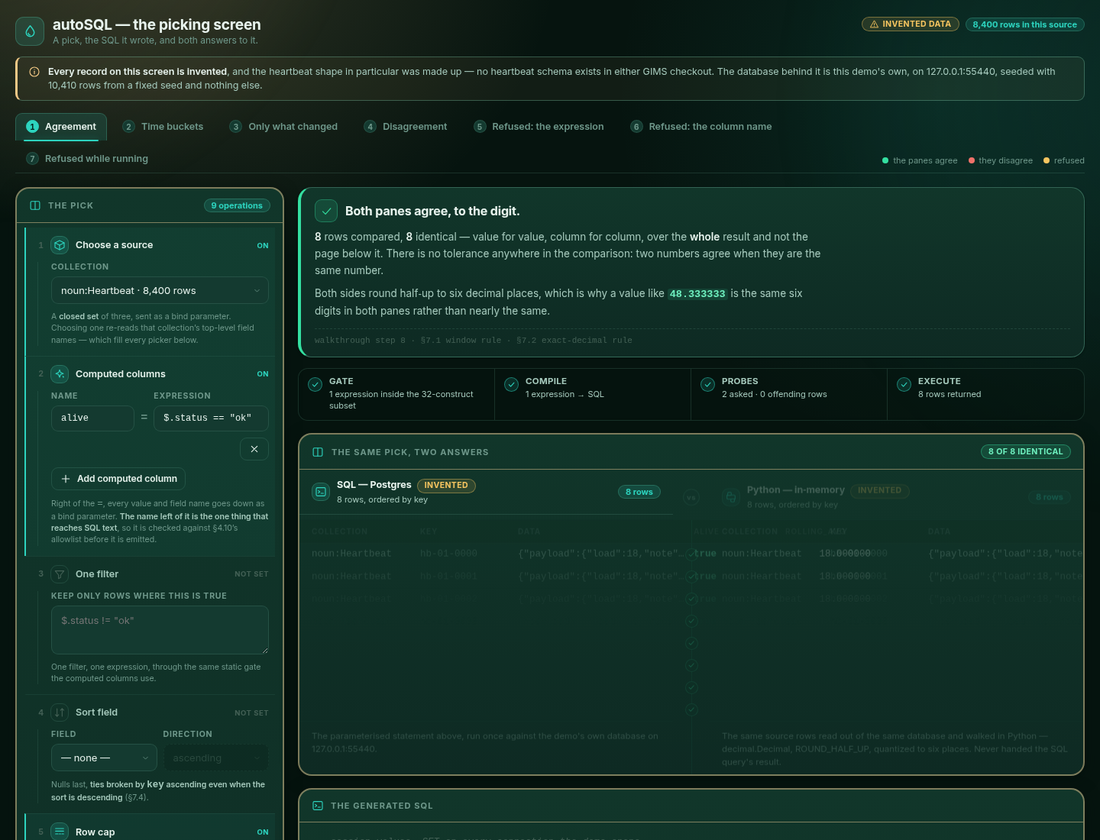
Task: Click the 8,400 rows in this source badge
Action: 1024,25
